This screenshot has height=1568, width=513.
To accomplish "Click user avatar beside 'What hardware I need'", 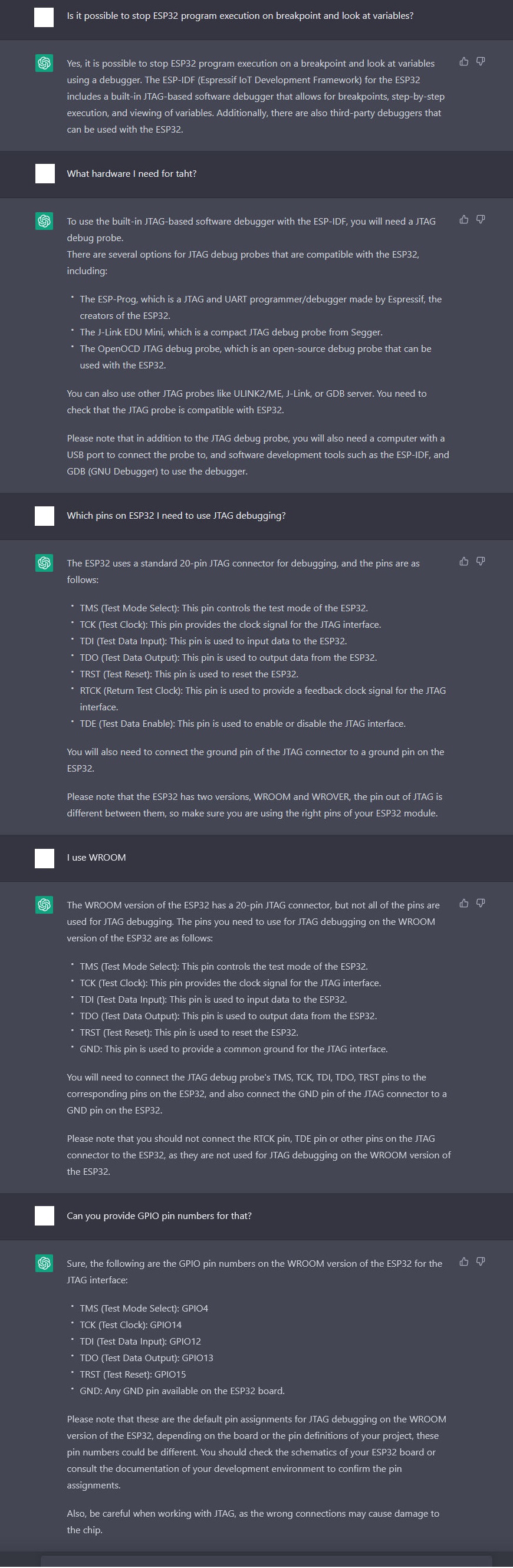I will click(44, 174).
